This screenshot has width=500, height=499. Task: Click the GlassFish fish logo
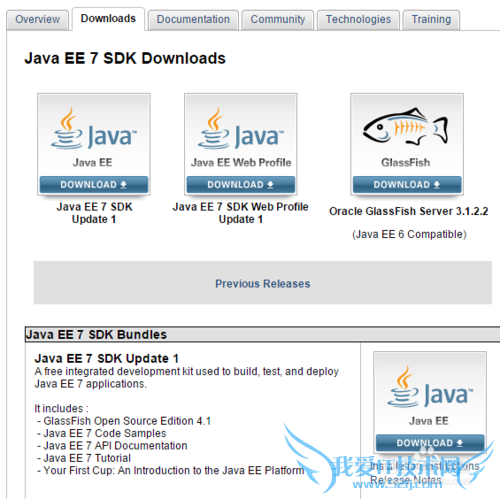(406, 126)
